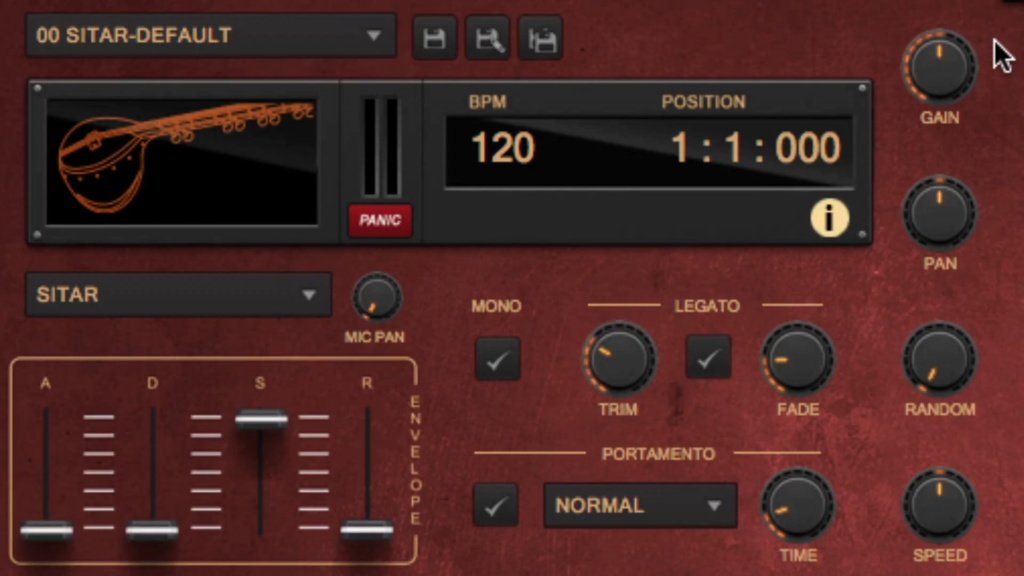Click the POSITION value 1 : 1 : 000
This screenshot has width=1024, height=576.
tap(756, 148)
